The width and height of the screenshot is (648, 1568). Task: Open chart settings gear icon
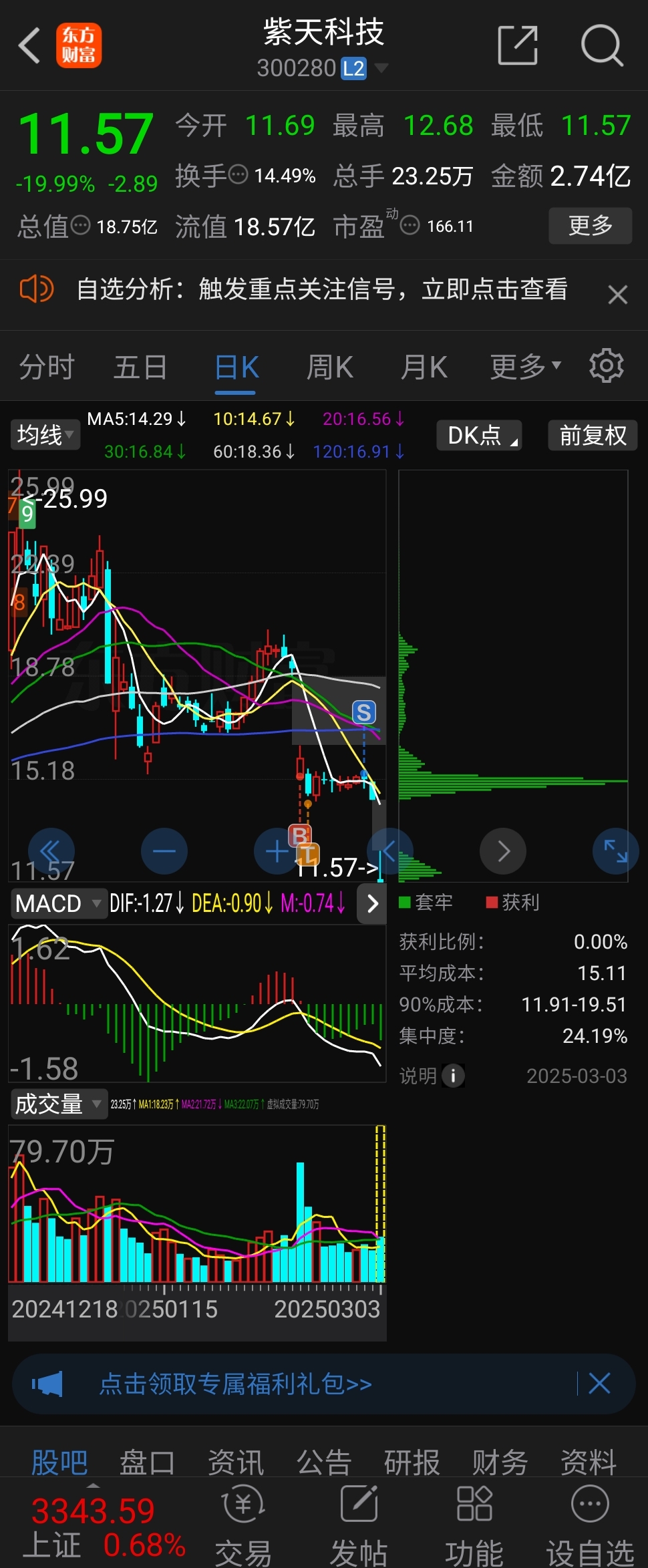pos(606,365)
